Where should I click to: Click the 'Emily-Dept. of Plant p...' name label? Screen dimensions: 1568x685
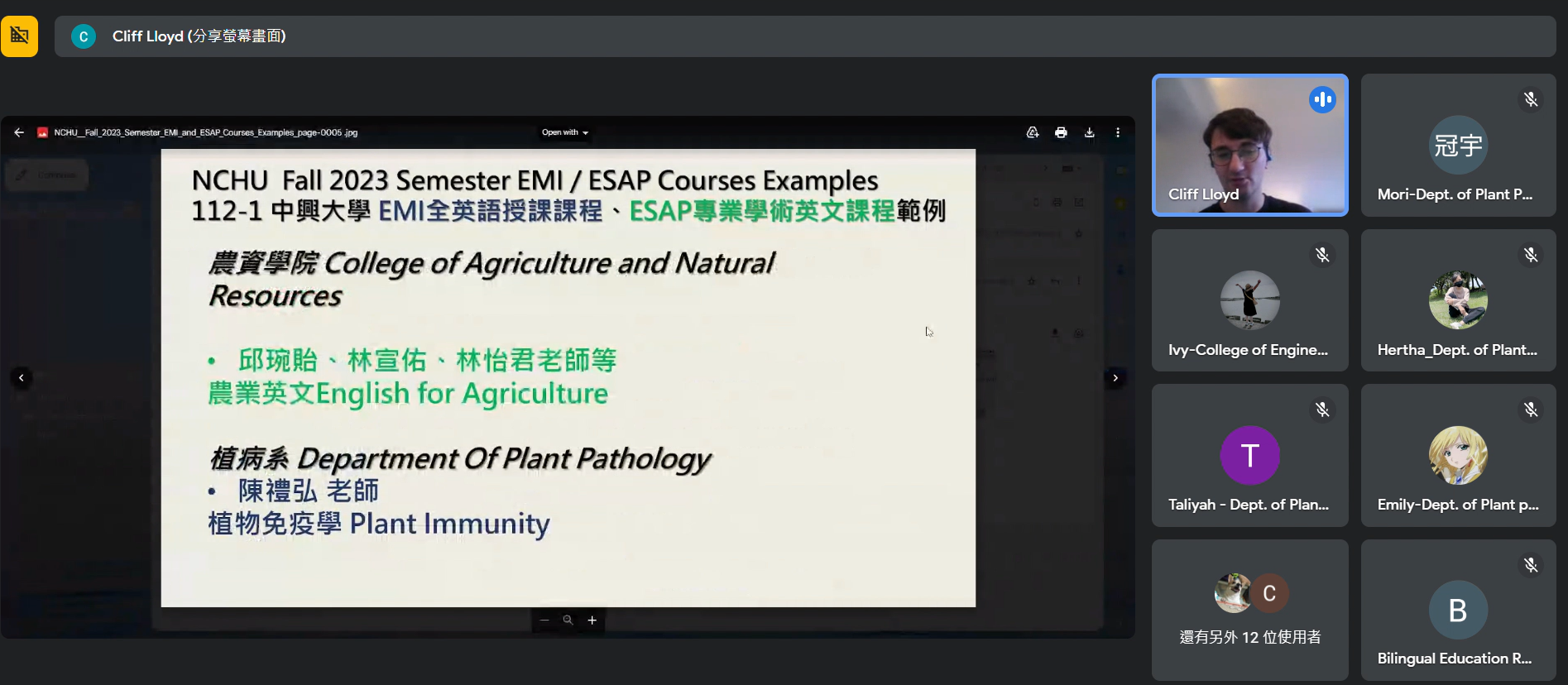(1458, 505)
